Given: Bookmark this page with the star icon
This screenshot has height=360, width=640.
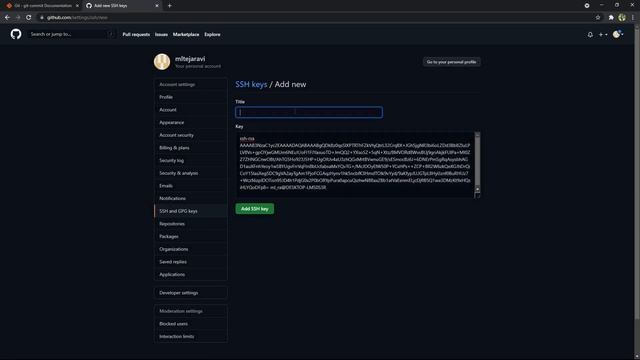Looking at the screenshot, I should tap(598, 18).
